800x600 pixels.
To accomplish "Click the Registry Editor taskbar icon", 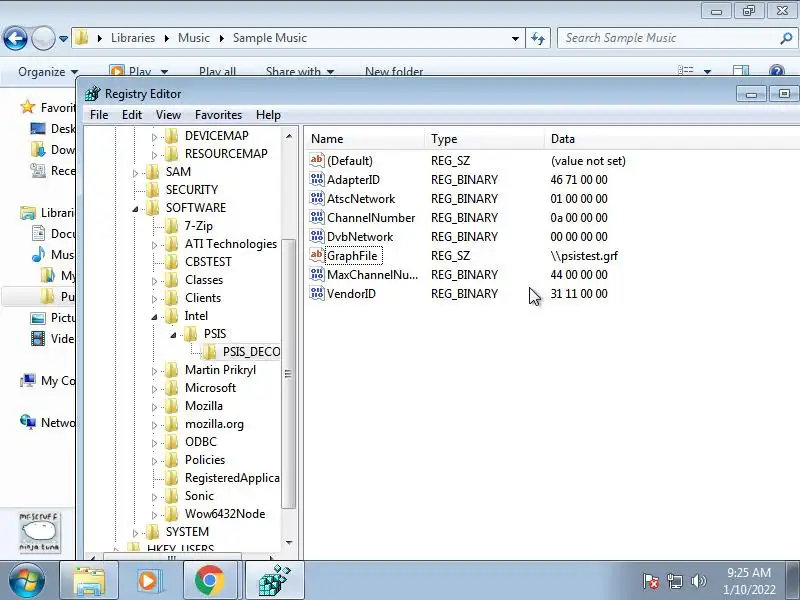I will pos(274,581).
